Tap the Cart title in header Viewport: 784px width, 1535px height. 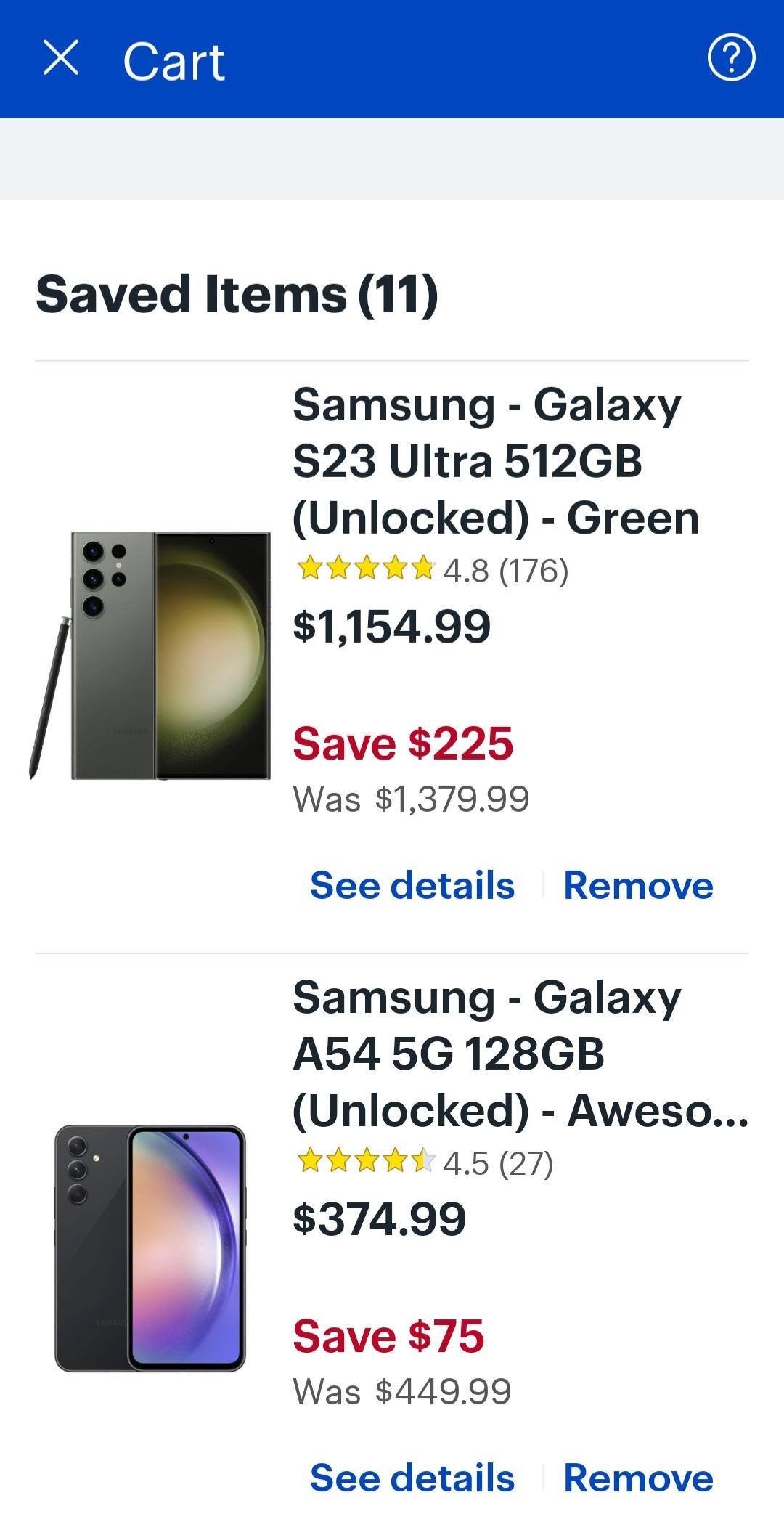[174, 62]
